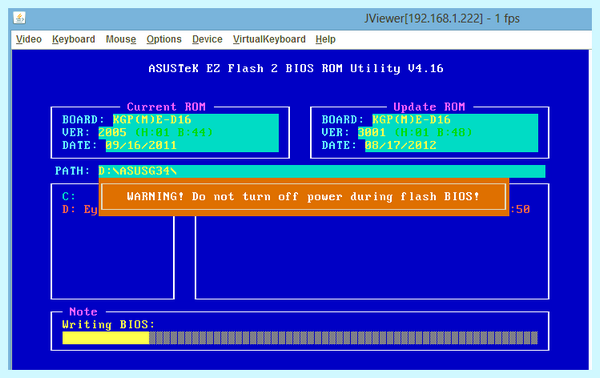Click the EZ Flash 2 BIOS ROM Utility heading
Image resolution: width=600 pixels, height=378 pixels.
click(296, 68)
